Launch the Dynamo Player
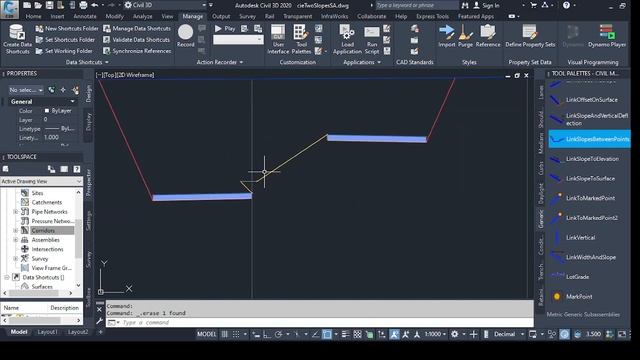This screenshot has height=360, width=640. [x=607, y=36]
